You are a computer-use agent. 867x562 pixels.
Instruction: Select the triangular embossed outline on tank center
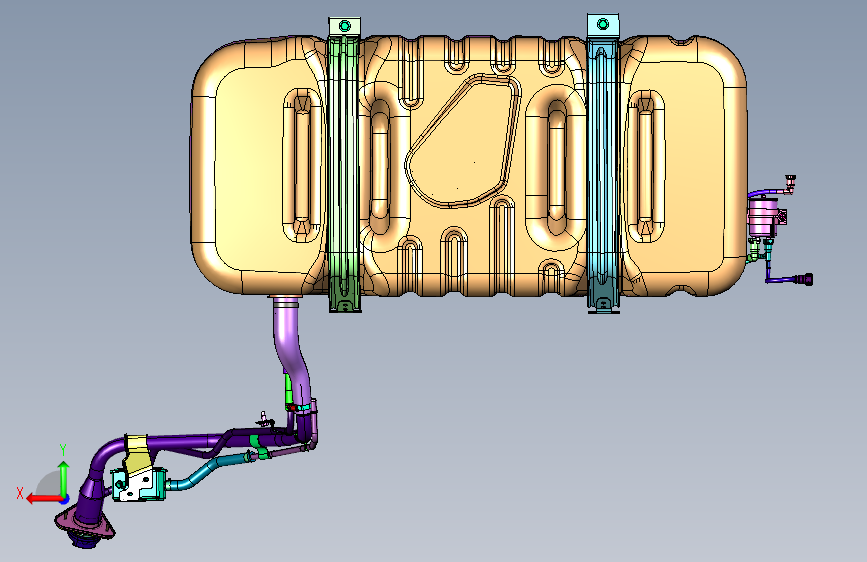tap(463, 142)
